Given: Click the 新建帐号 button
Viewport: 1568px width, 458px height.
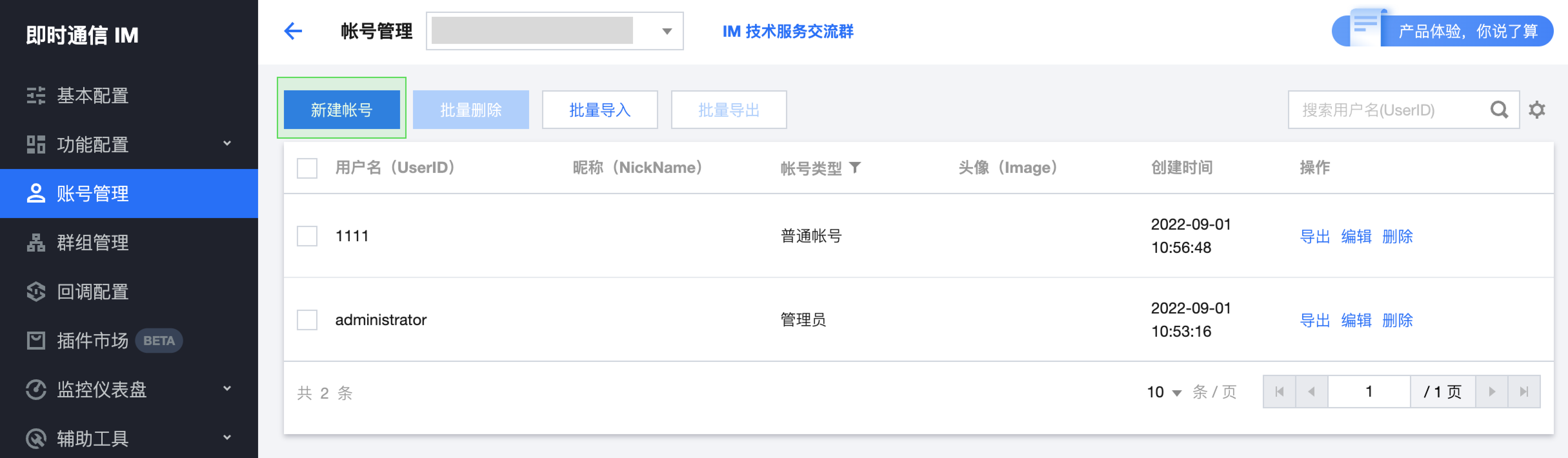Looking at the screenshot, I should [342, 109].
